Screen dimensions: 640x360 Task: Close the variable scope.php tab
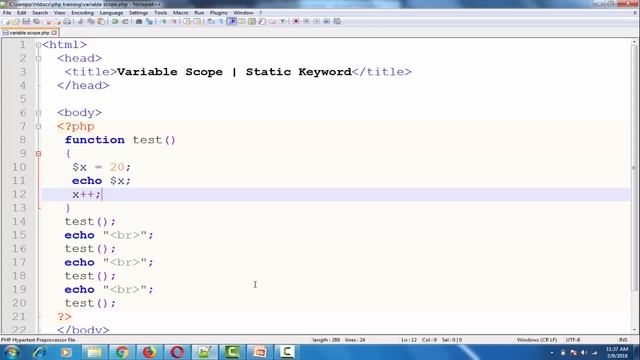tap(54, 33)
